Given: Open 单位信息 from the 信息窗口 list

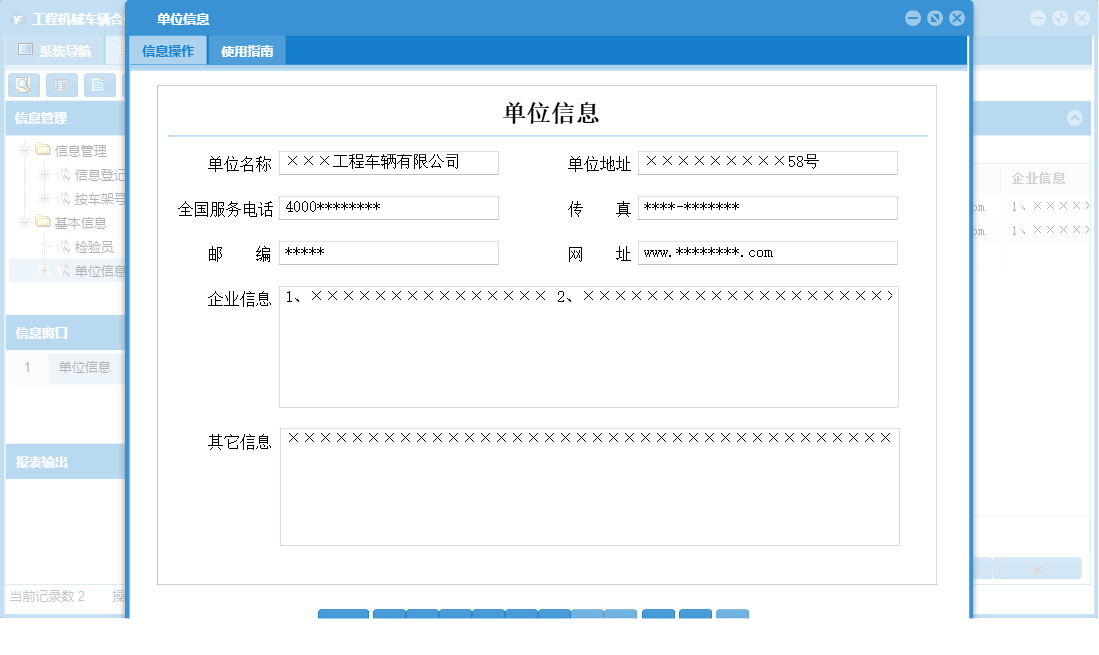Looking at the screenshot, I should coord(84,367).
